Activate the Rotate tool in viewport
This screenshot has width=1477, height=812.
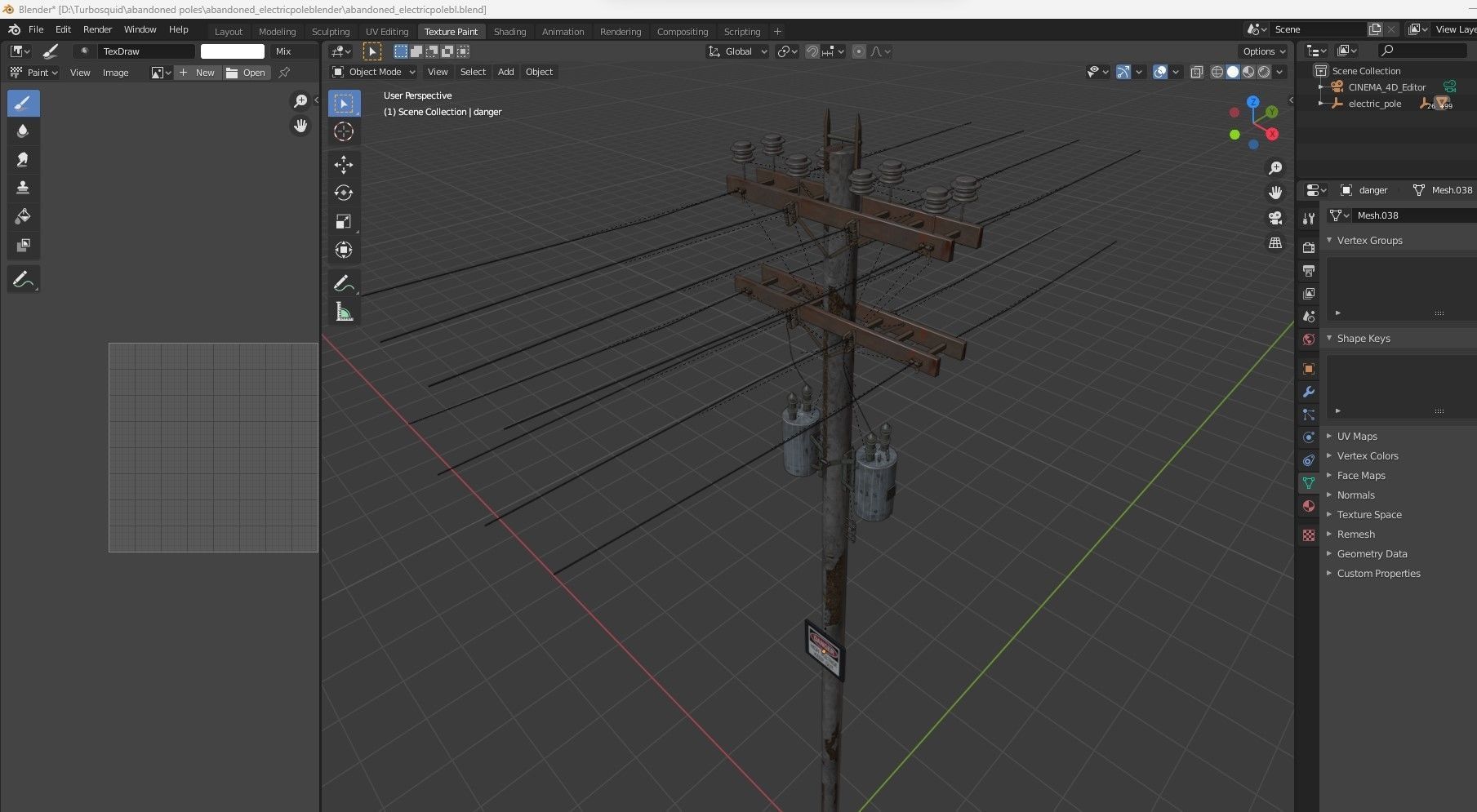pos(344,193)
